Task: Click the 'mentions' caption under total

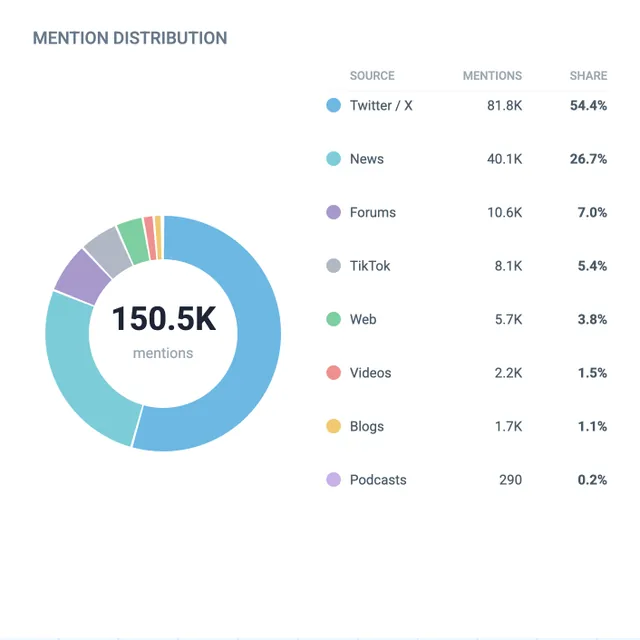Action: pyautogui.click(x=163, y=353)
